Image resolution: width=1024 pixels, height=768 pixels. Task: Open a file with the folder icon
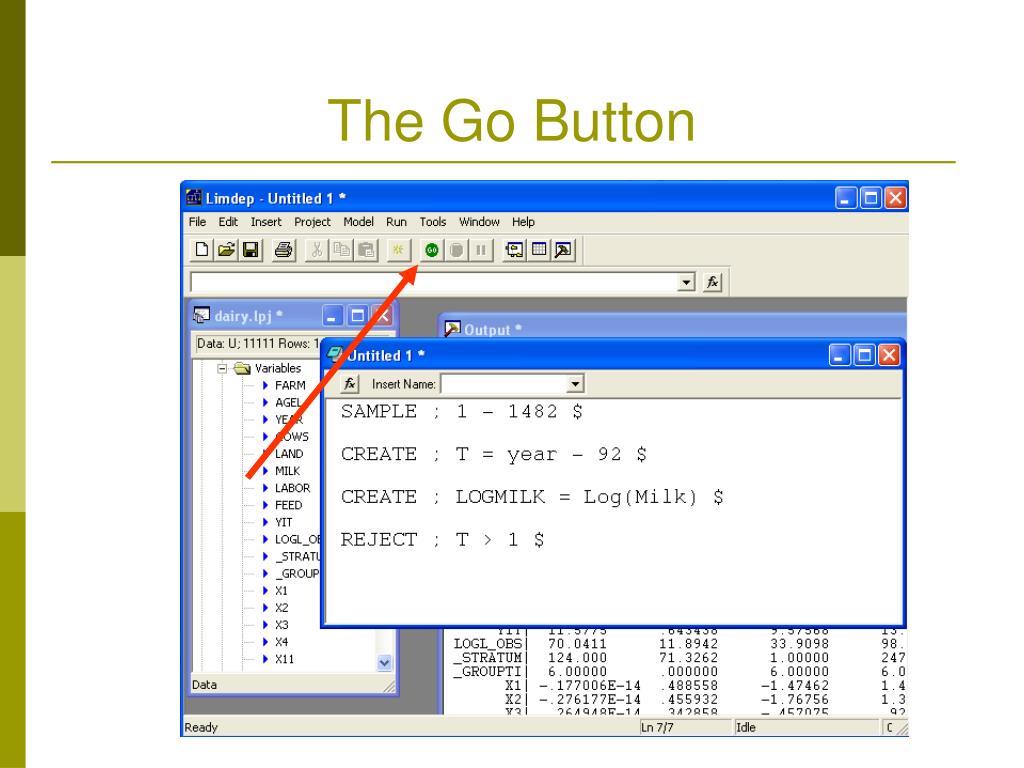click(227, 250)
